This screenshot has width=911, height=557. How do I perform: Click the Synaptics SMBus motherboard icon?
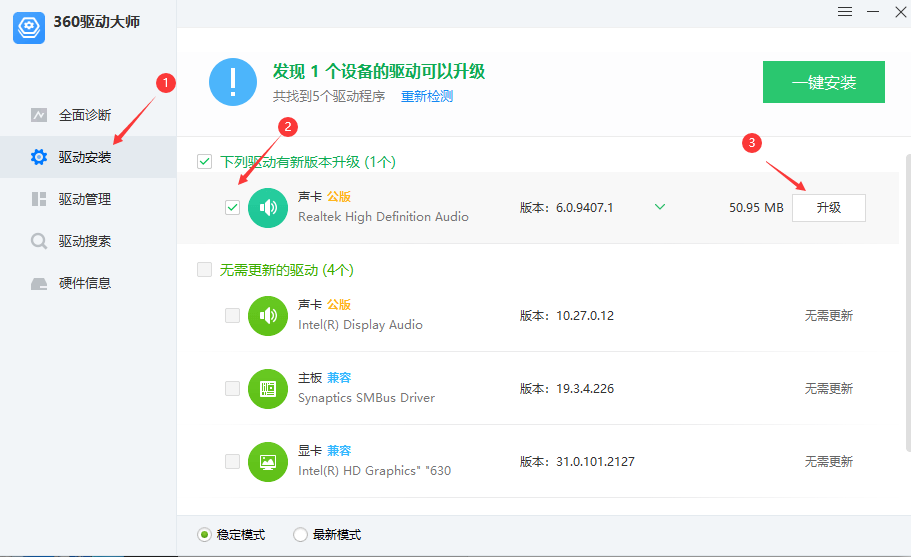pos(267,388)
